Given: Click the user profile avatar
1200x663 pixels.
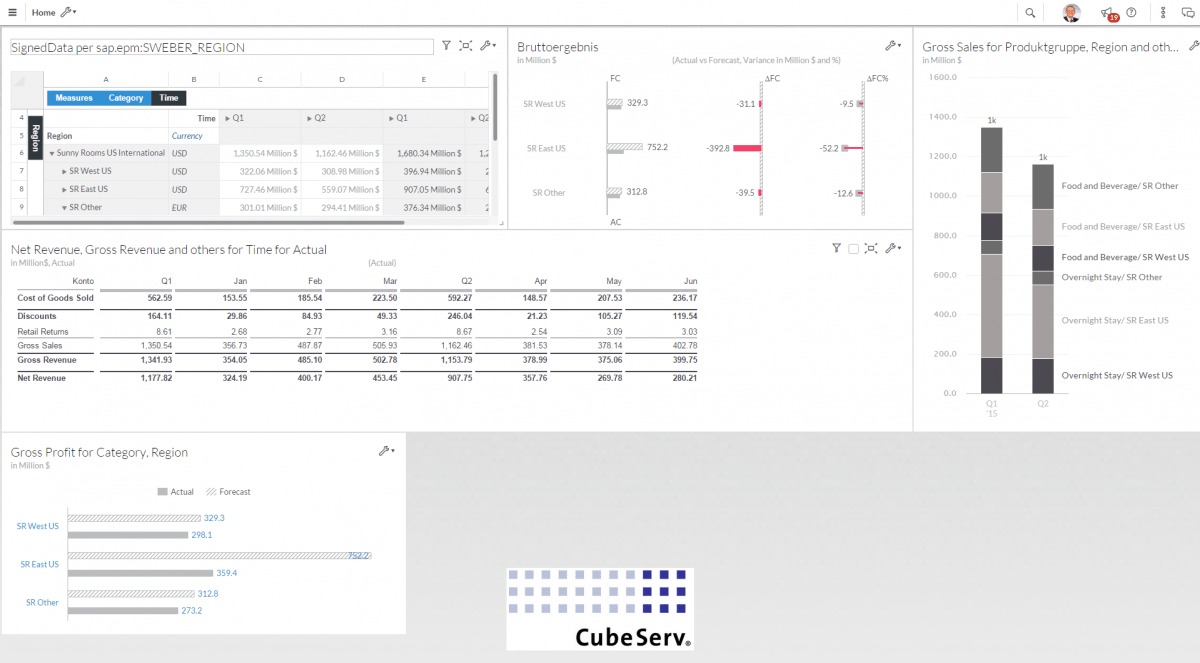Looking at the screenshot, I should click(x=1069, y=12).
